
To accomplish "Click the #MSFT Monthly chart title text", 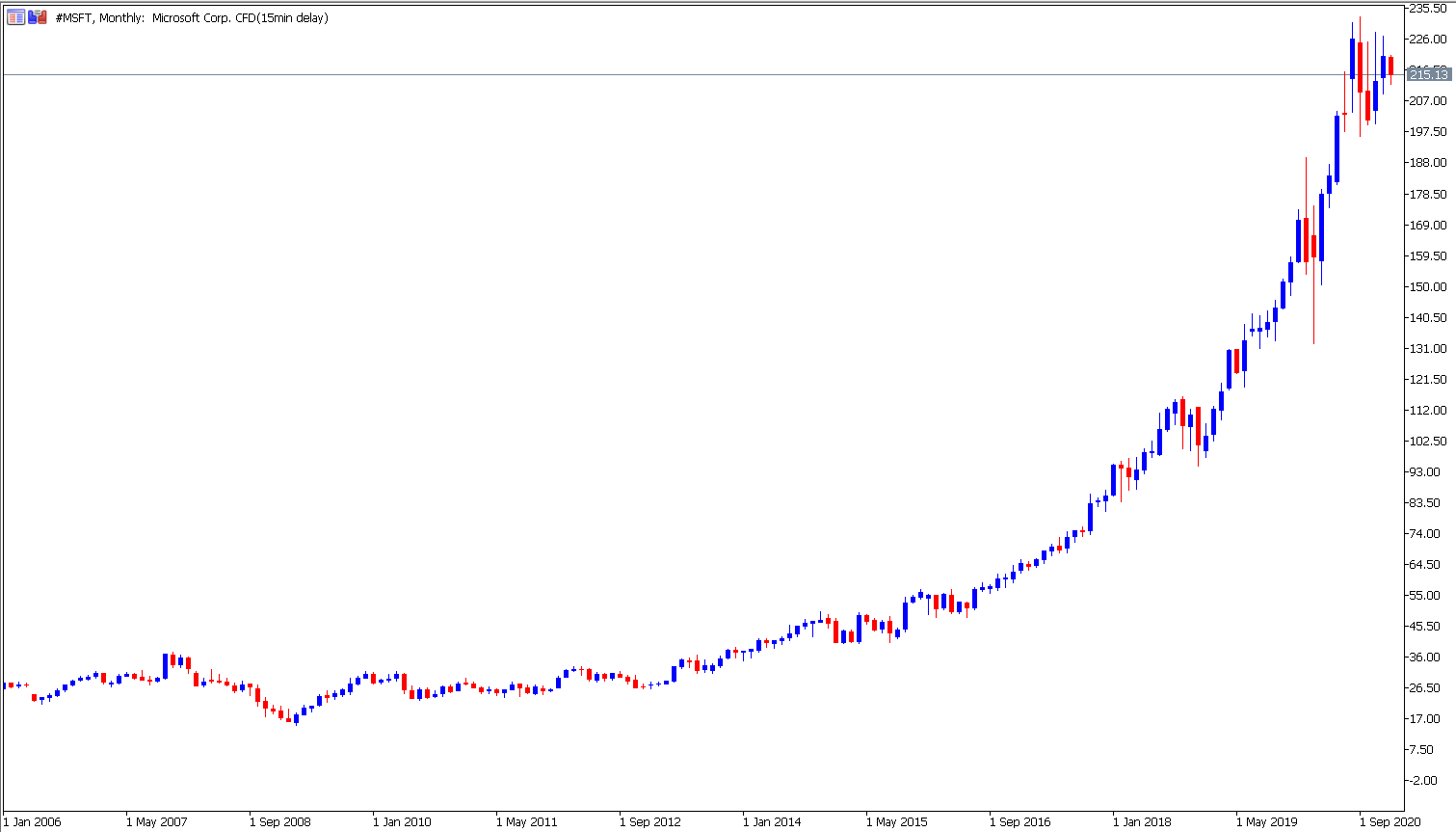I will [192, 18].
